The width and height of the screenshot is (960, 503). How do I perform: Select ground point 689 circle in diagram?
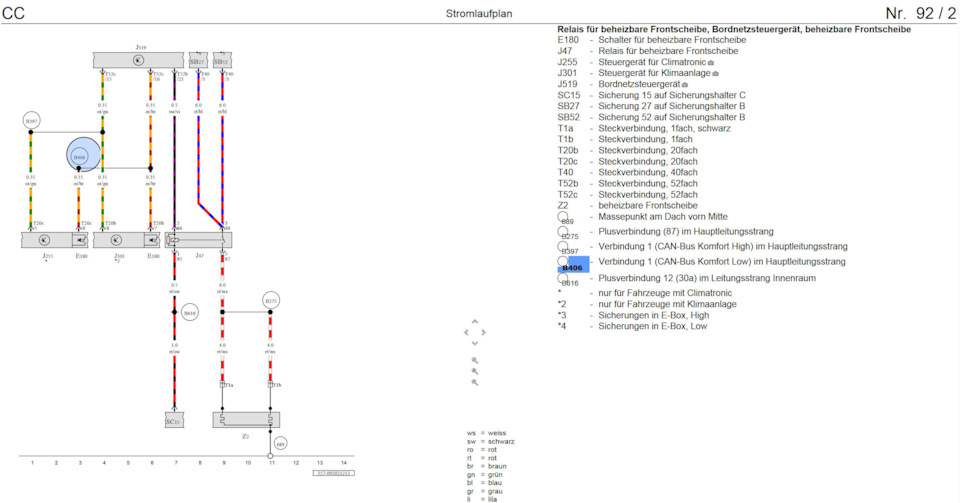280,444
